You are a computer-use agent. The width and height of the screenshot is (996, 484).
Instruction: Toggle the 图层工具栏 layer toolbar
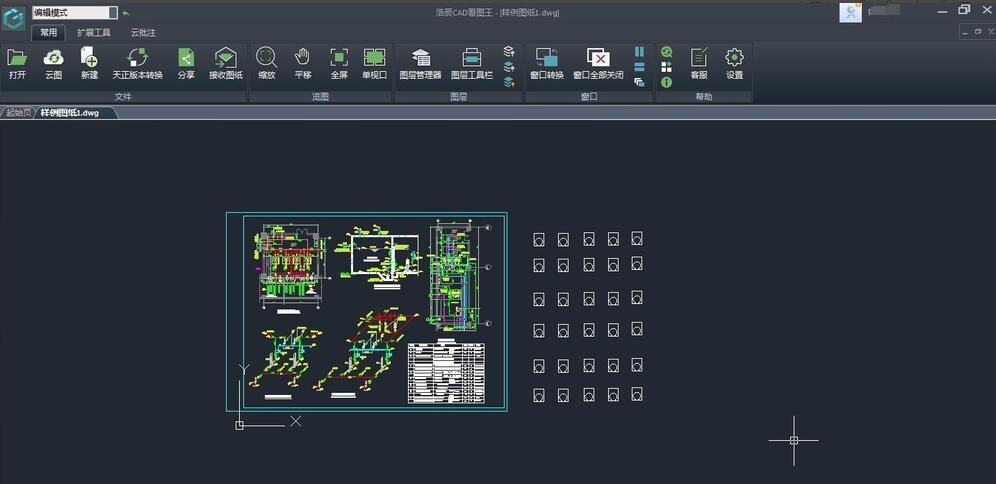(472, 62)
